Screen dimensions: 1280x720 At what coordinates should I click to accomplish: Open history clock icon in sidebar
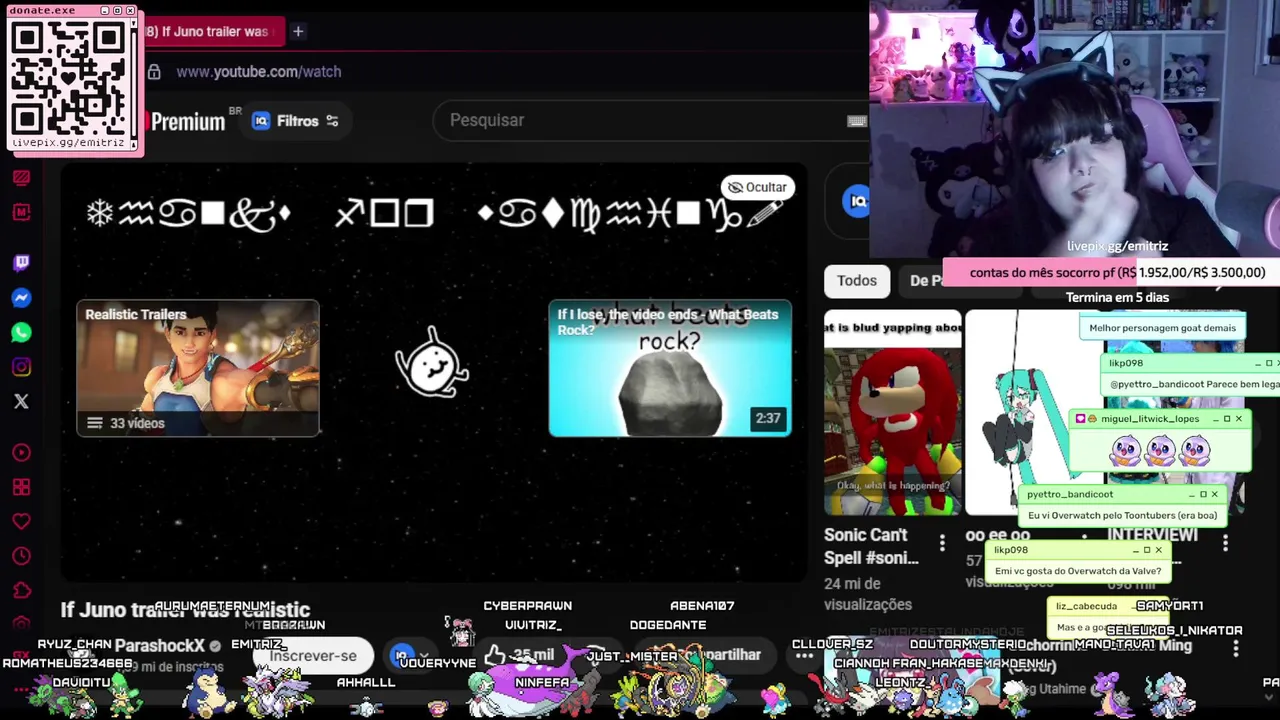pos(21,556)
